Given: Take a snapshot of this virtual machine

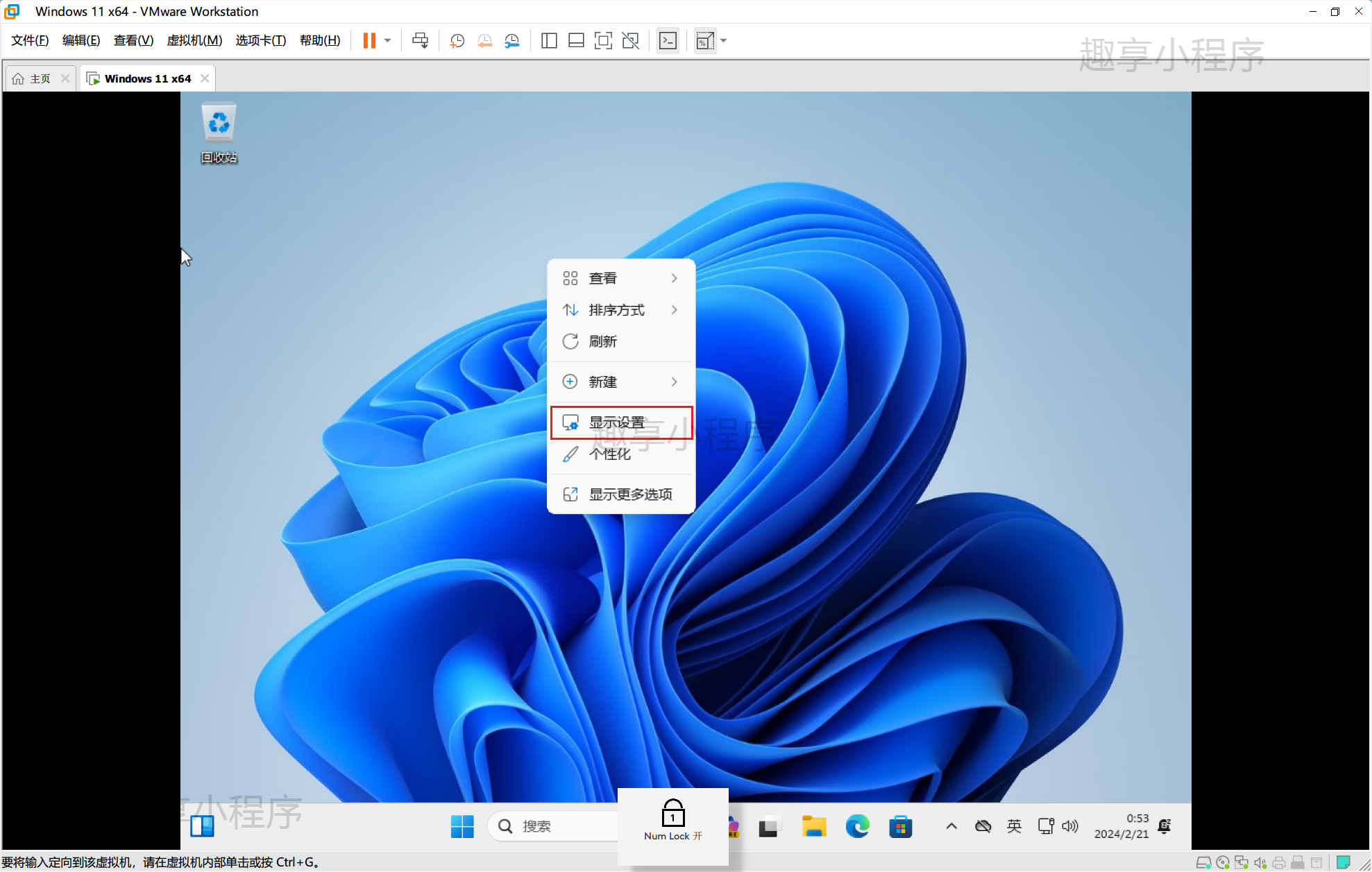Looking at the screenshot, I should 457,41.
